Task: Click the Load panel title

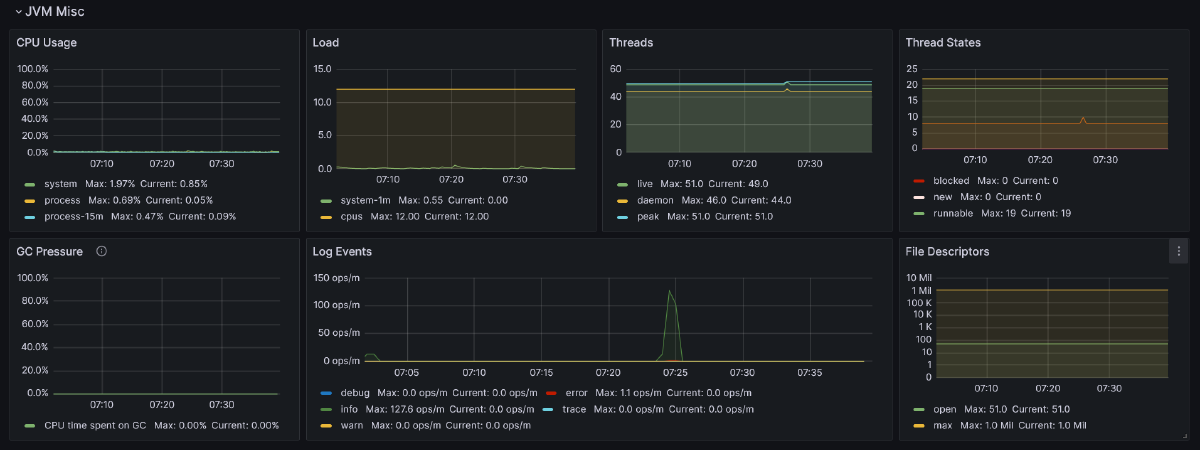Action: tap(325, 43)
